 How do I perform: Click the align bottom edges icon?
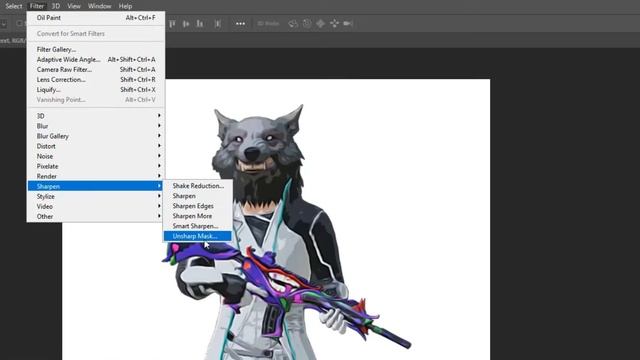coord(200,24)
